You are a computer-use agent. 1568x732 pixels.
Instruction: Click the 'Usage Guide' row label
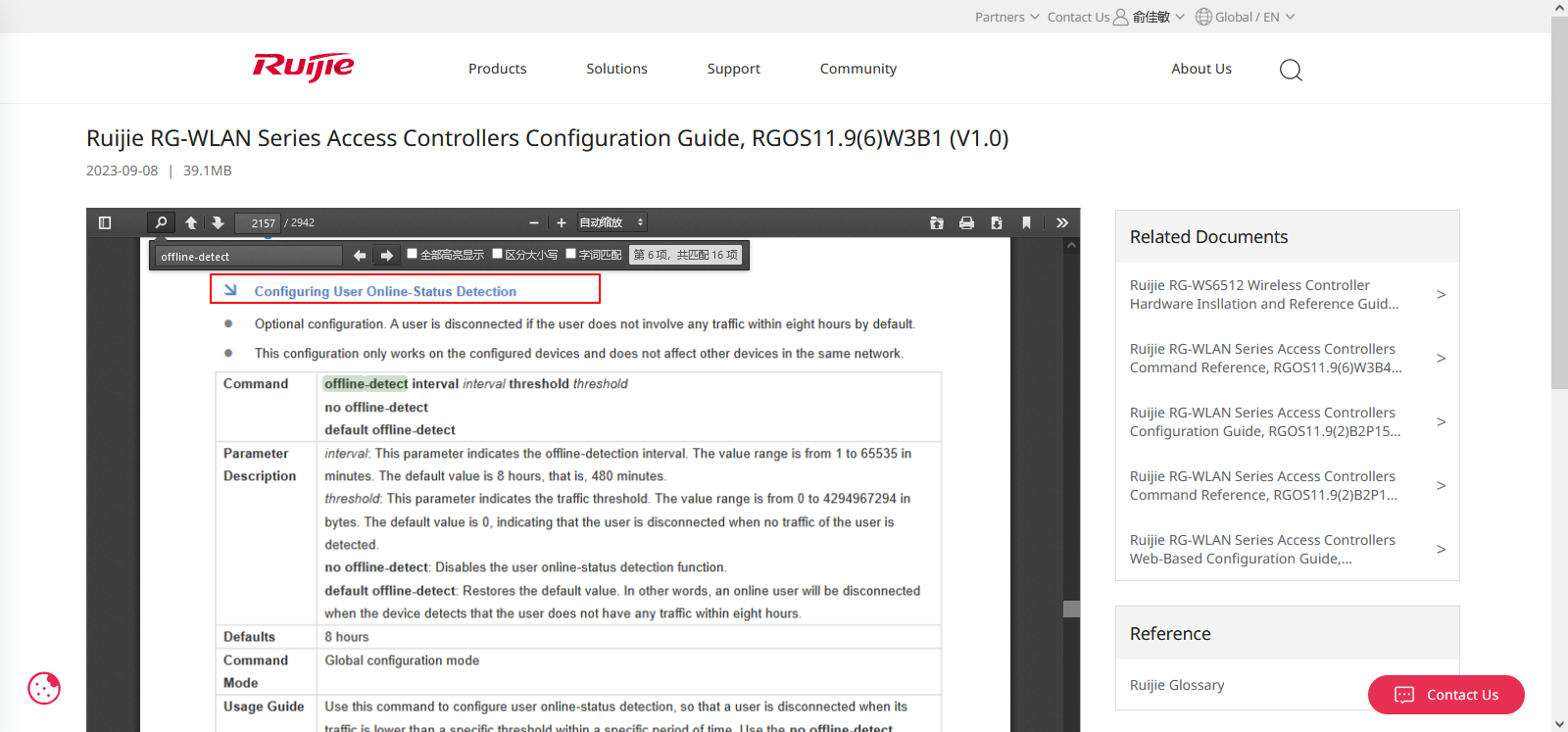point(264,707)
